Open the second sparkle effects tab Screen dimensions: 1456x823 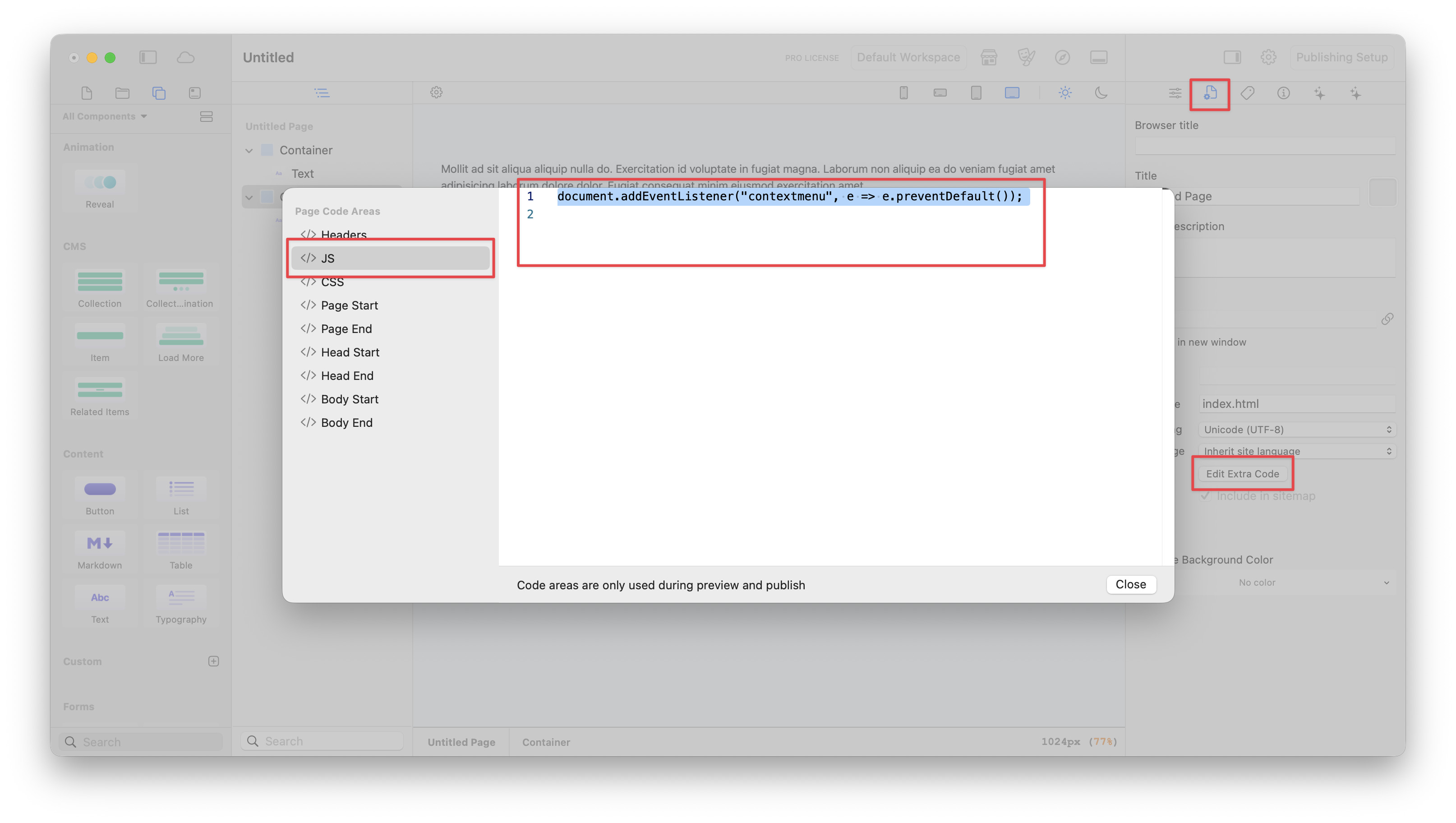[x=1356, y=93]
